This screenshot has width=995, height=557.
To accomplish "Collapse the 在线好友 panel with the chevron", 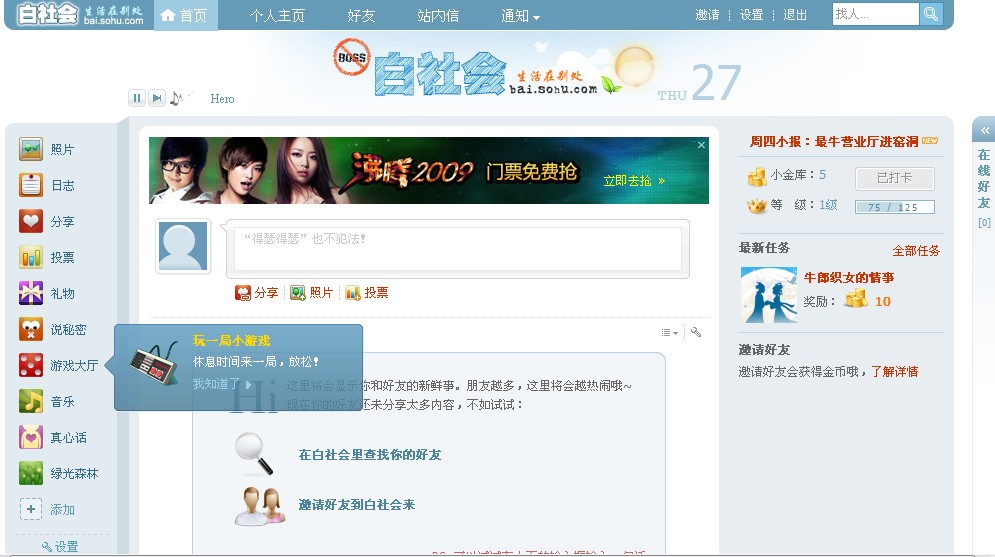I will (x=985, y=131).
